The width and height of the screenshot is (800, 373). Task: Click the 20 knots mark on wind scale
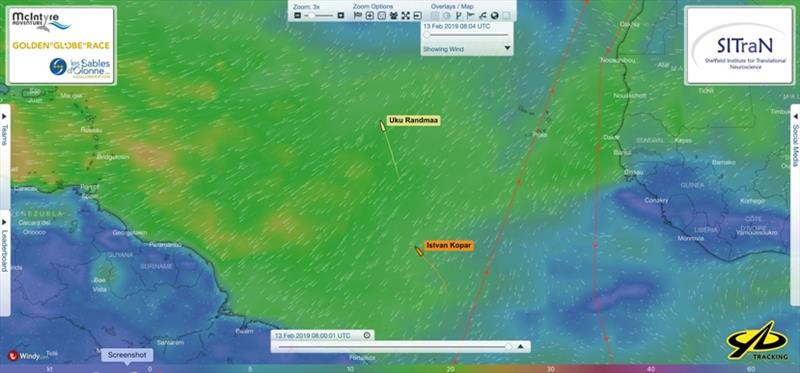pos(451,368)
